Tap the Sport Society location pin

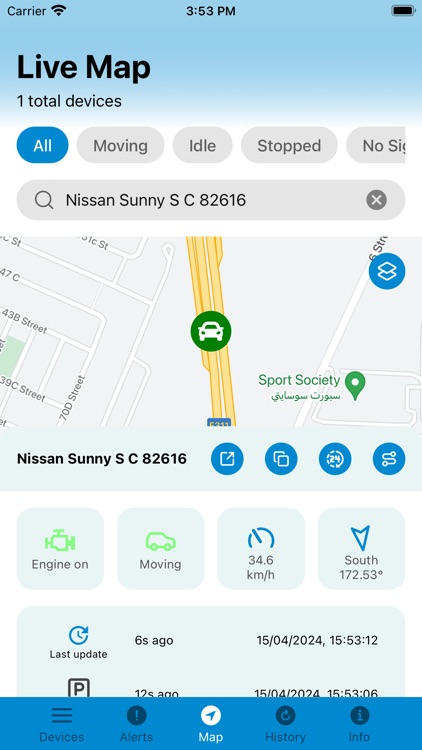tap(355, 386)
